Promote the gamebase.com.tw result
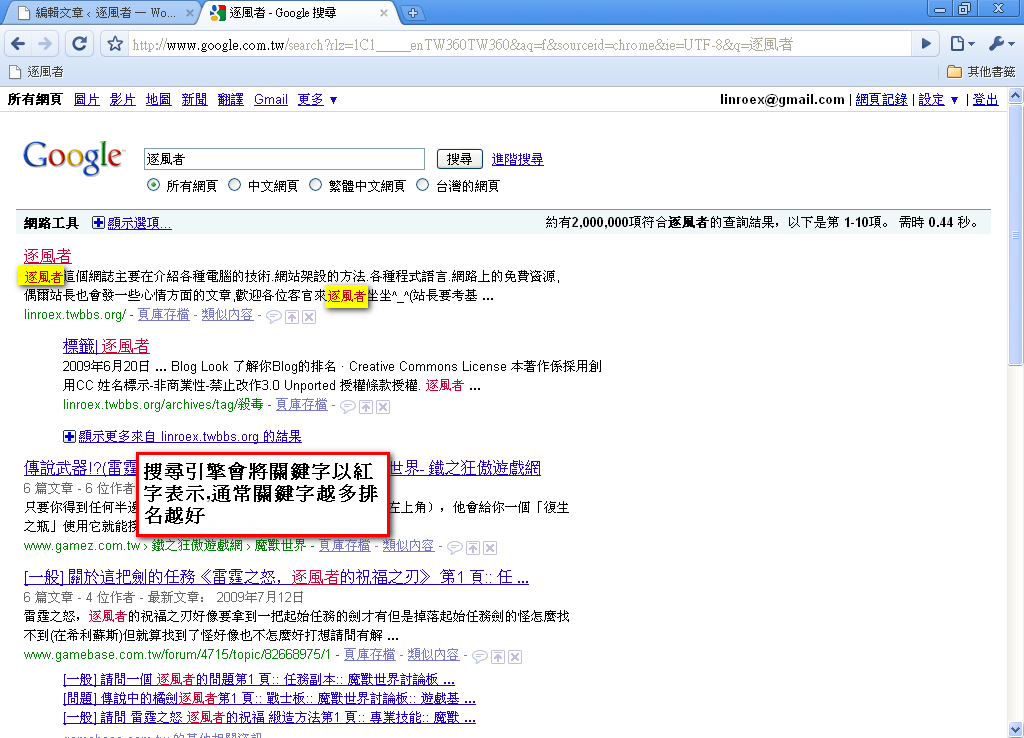This screenshot has width=1024, height=738. 498,657
